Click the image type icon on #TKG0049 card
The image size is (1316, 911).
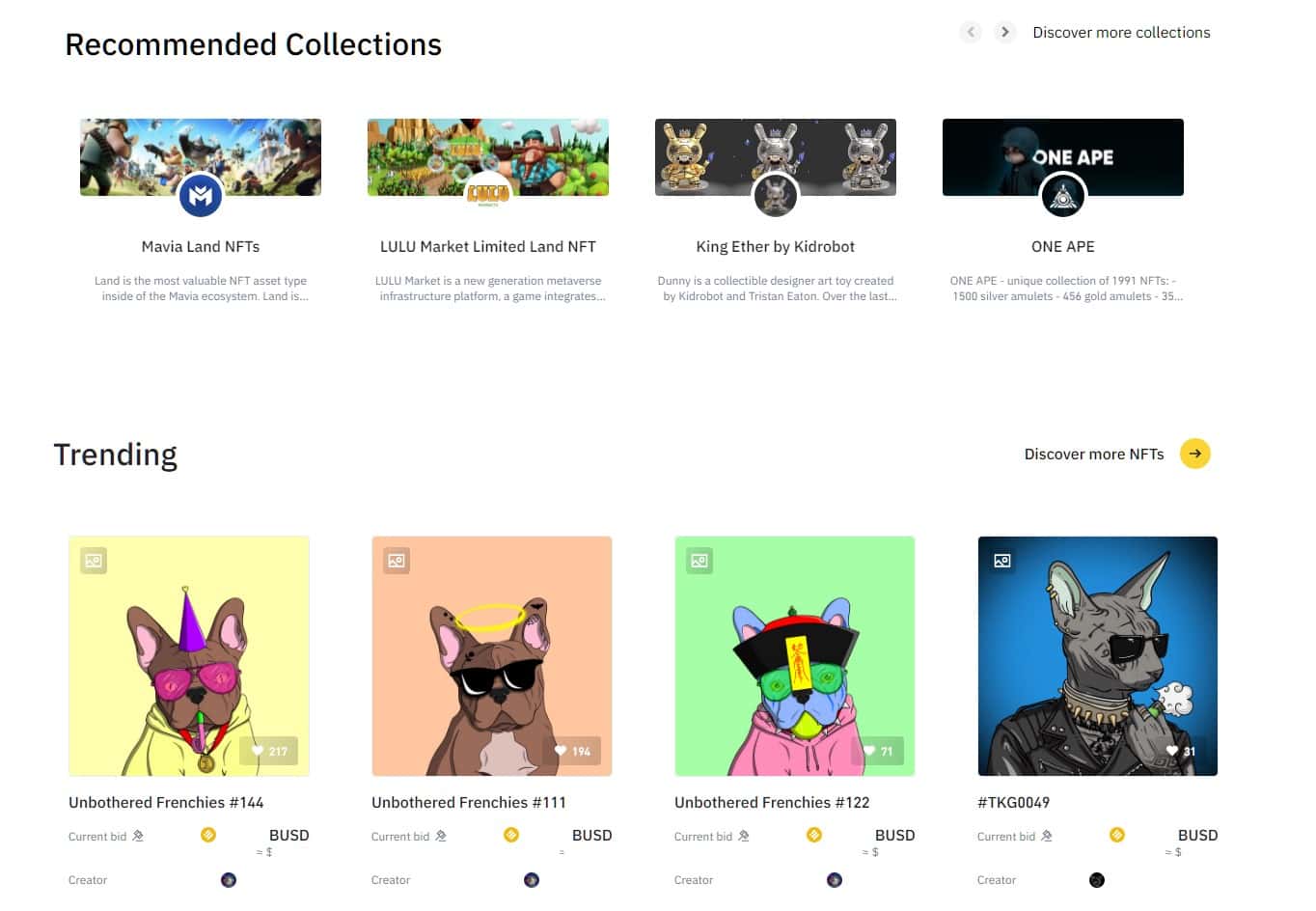coord(1002,561)
